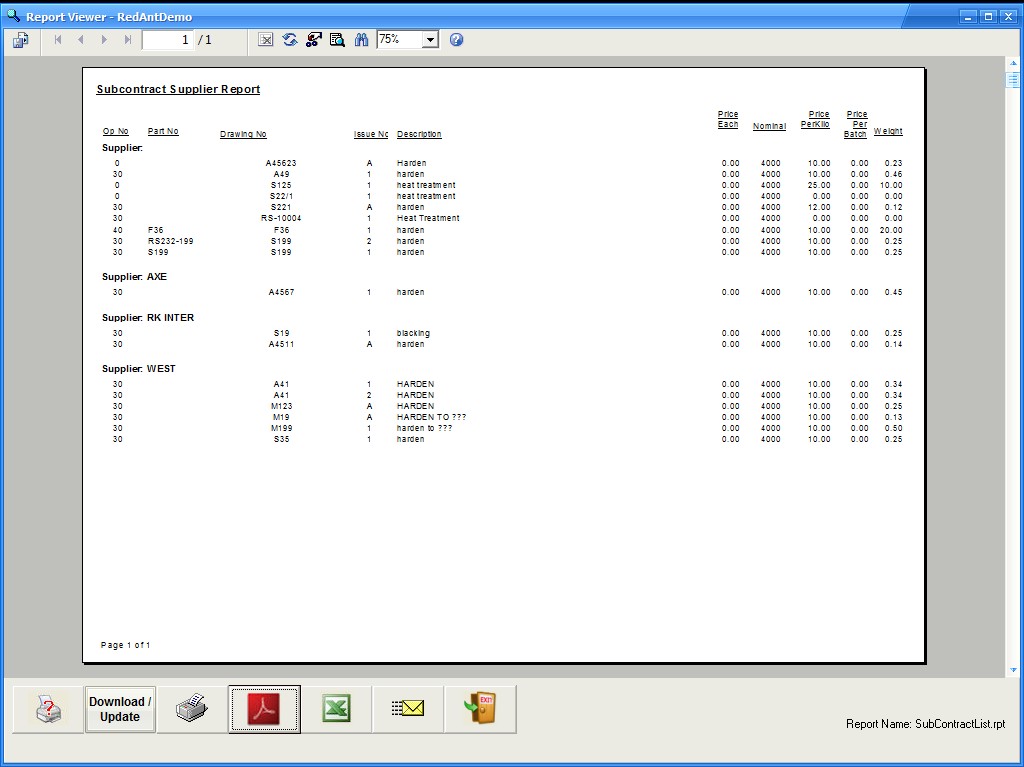Open the magnifier report search icon
The width and height of the screenshot is (1024, 767).
point(337,40)
